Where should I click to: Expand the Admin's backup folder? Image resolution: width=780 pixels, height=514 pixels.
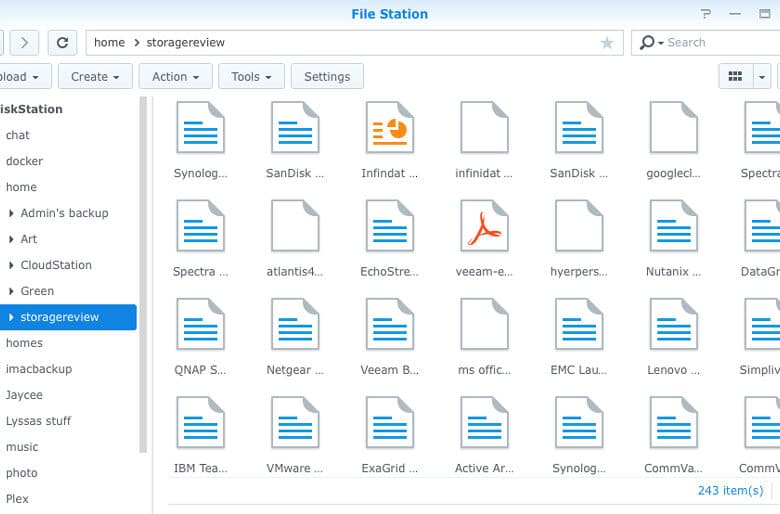(x=11, y=213)
